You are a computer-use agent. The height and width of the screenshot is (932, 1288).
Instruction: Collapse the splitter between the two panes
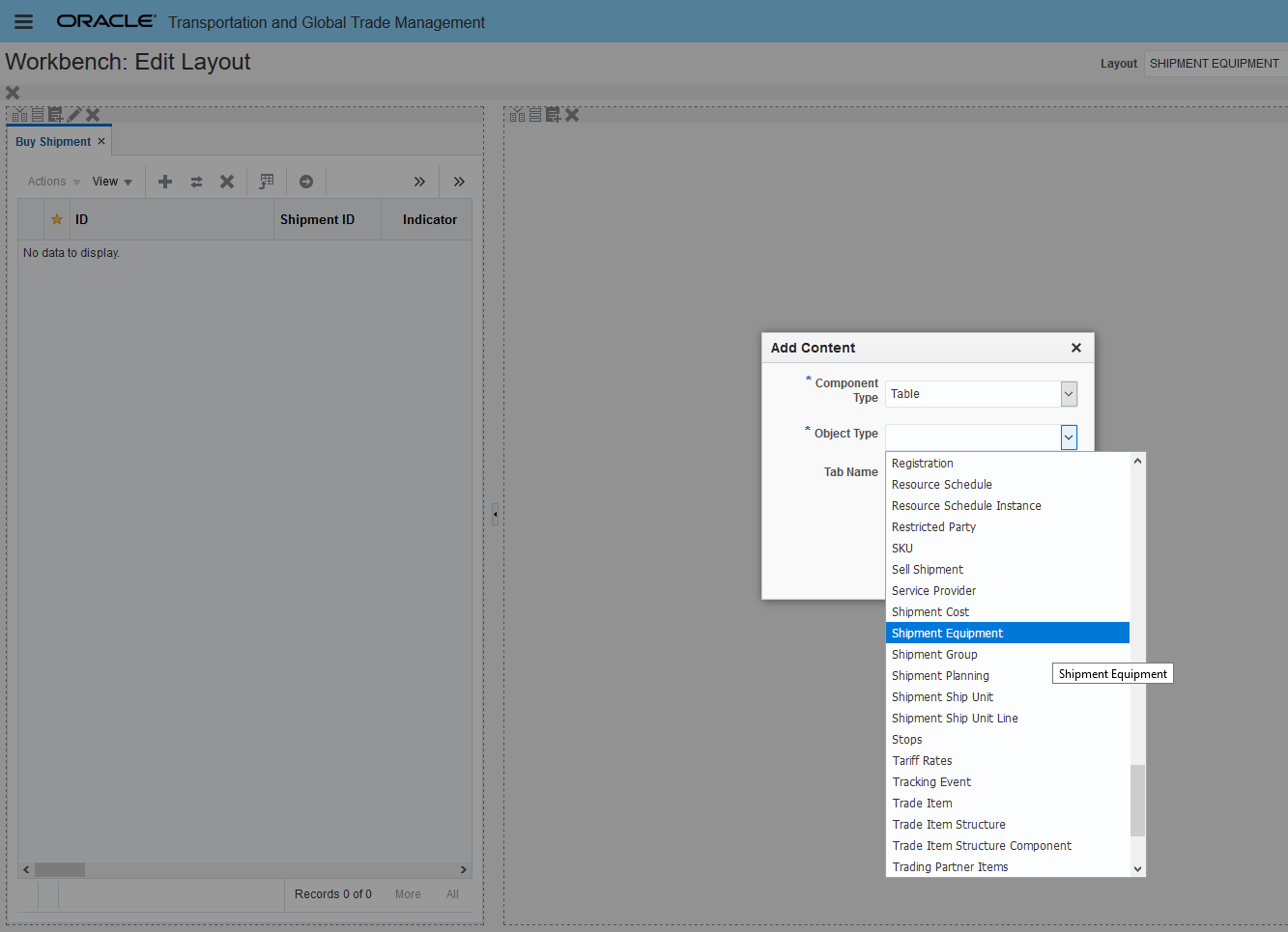pyautogui.click(x=495, y=514)
